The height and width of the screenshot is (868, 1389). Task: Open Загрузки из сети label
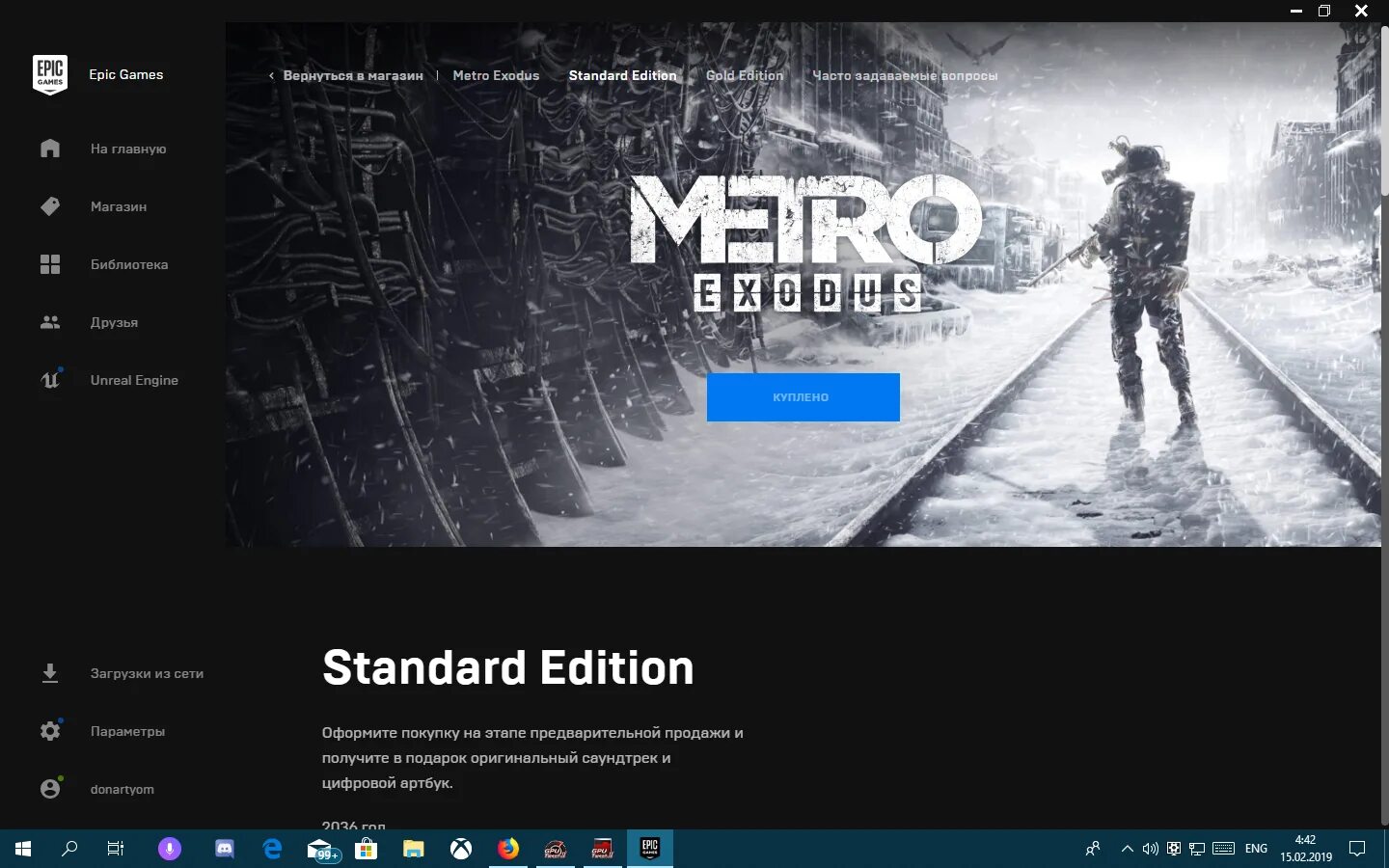pyautogui.click(x=147, y=673)
